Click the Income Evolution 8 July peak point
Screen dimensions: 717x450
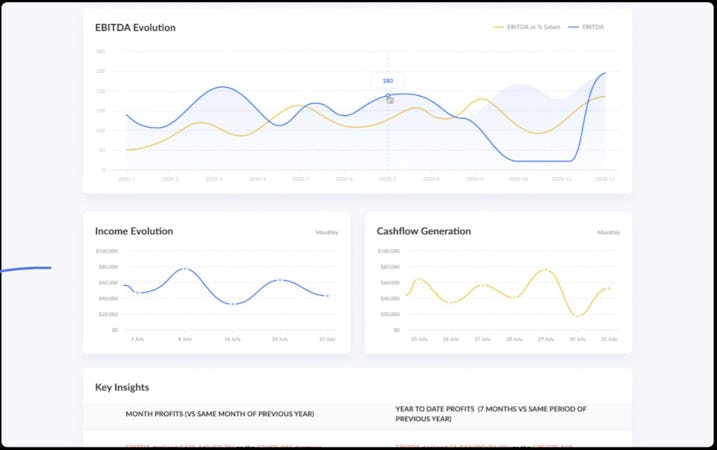pos(184,268)
